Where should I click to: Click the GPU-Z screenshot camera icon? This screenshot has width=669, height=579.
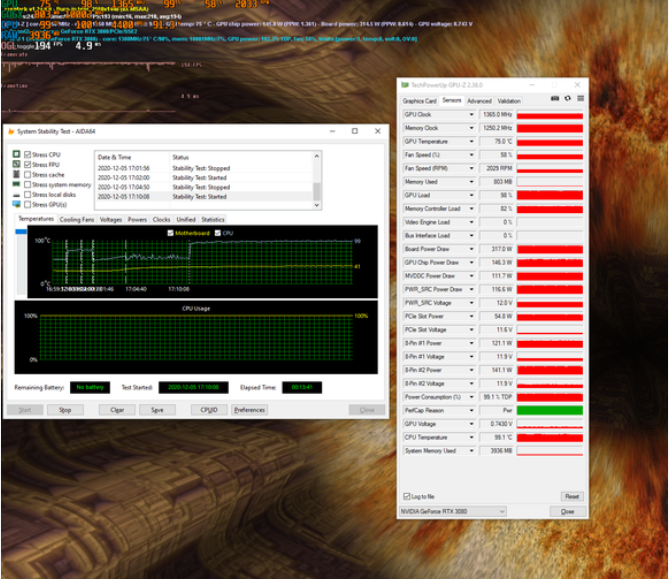tap(555, 99)
